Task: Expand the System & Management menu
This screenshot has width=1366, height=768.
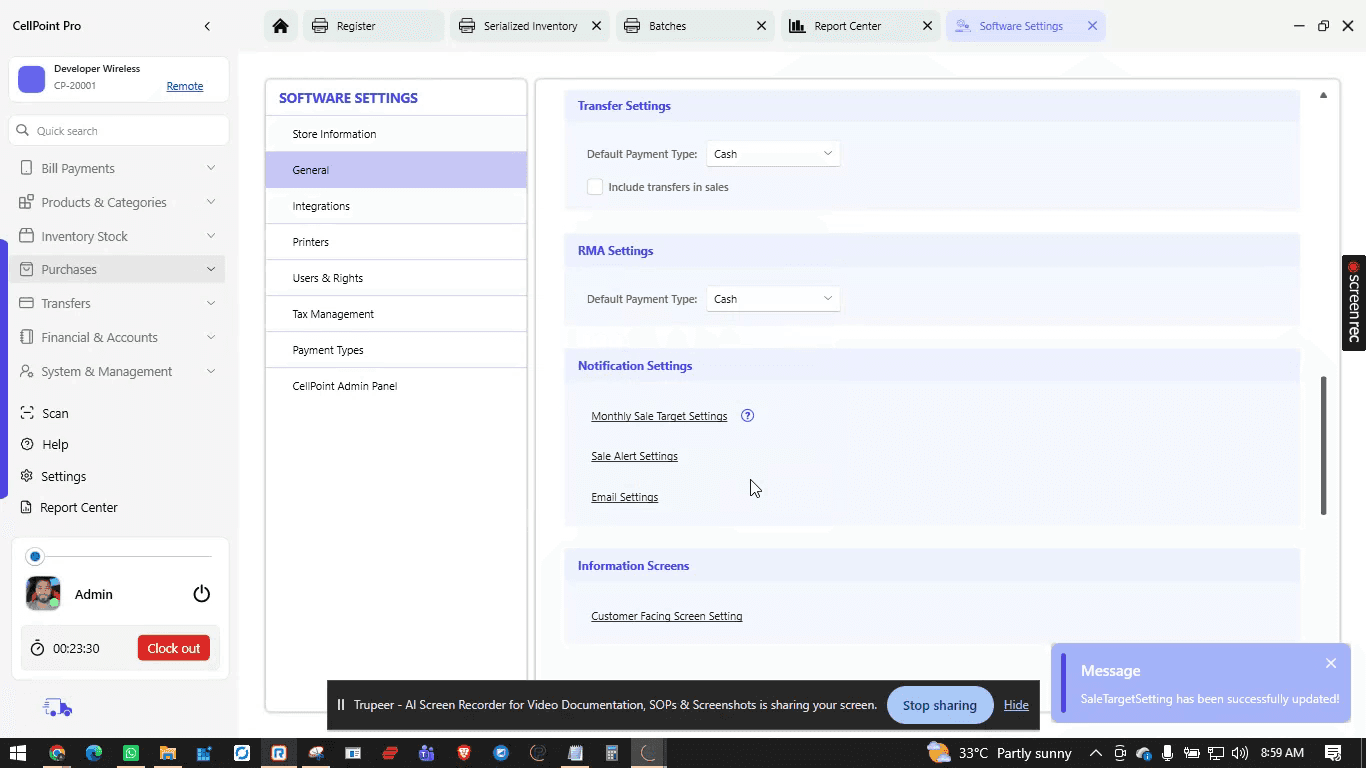Action: point(211,371)
